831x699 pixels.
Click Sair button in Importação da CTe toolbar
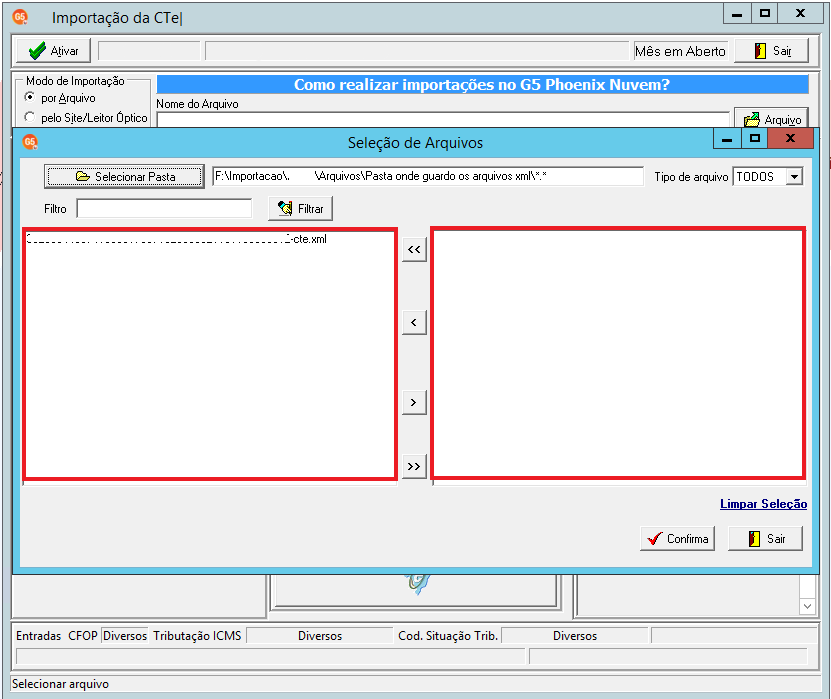point(771,51)
